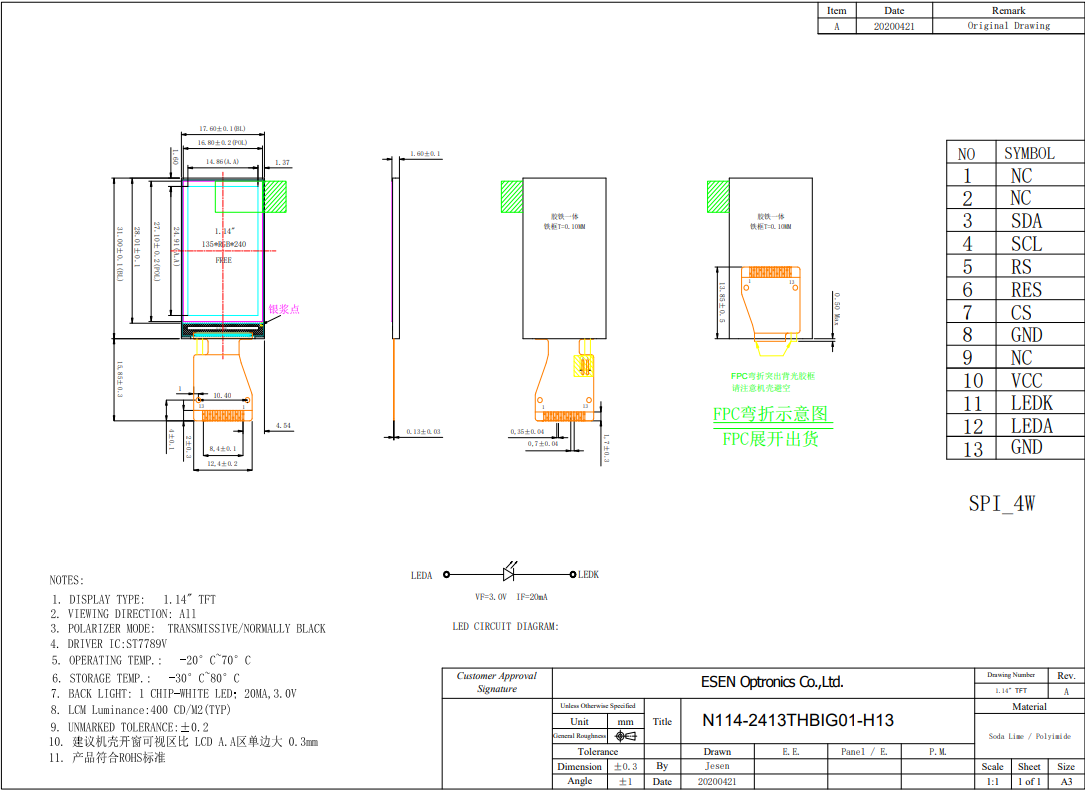Click the LEDK terminal node circle
The height and width of the screenshot is (790, 1085).
click(572, 575)
